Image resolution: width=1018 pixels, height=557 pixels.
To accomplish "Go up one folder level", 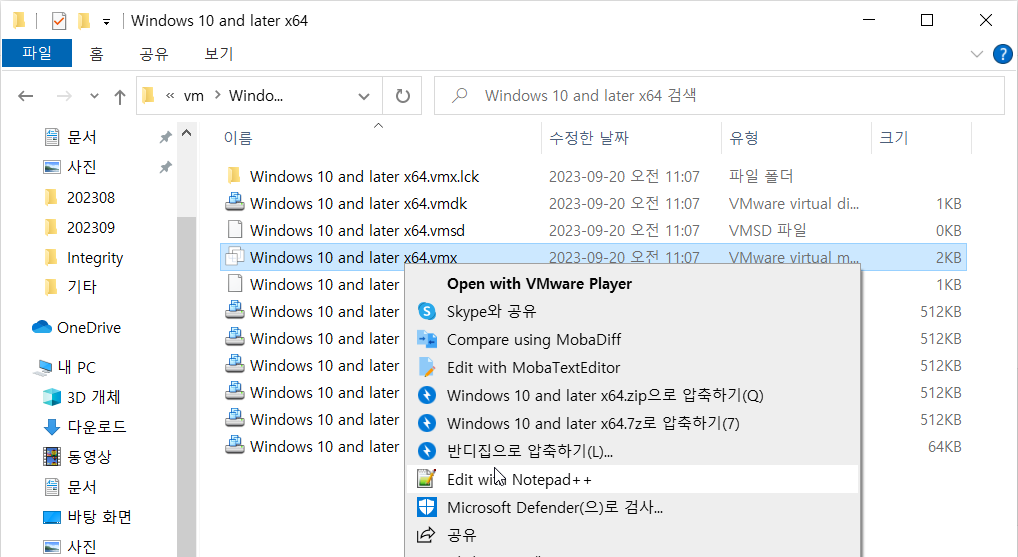I will [x=119, y=97].
